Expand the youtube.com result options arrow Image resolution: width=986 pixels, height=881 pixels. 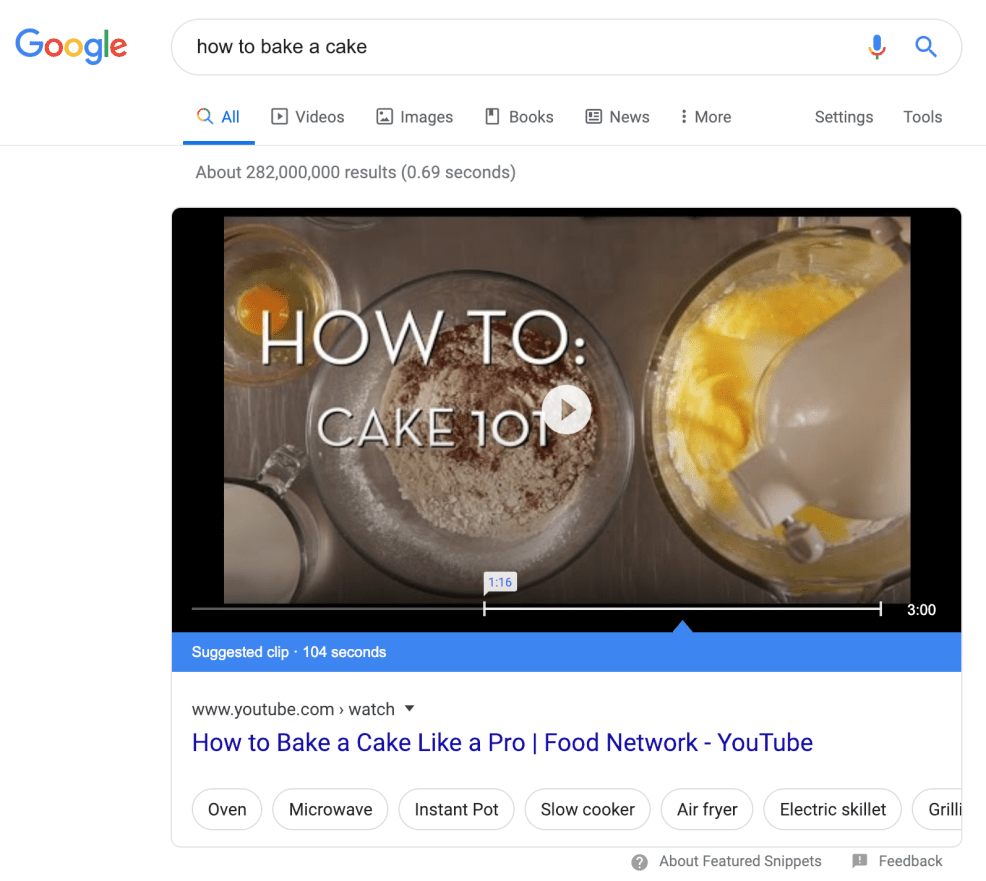(408, 709)
